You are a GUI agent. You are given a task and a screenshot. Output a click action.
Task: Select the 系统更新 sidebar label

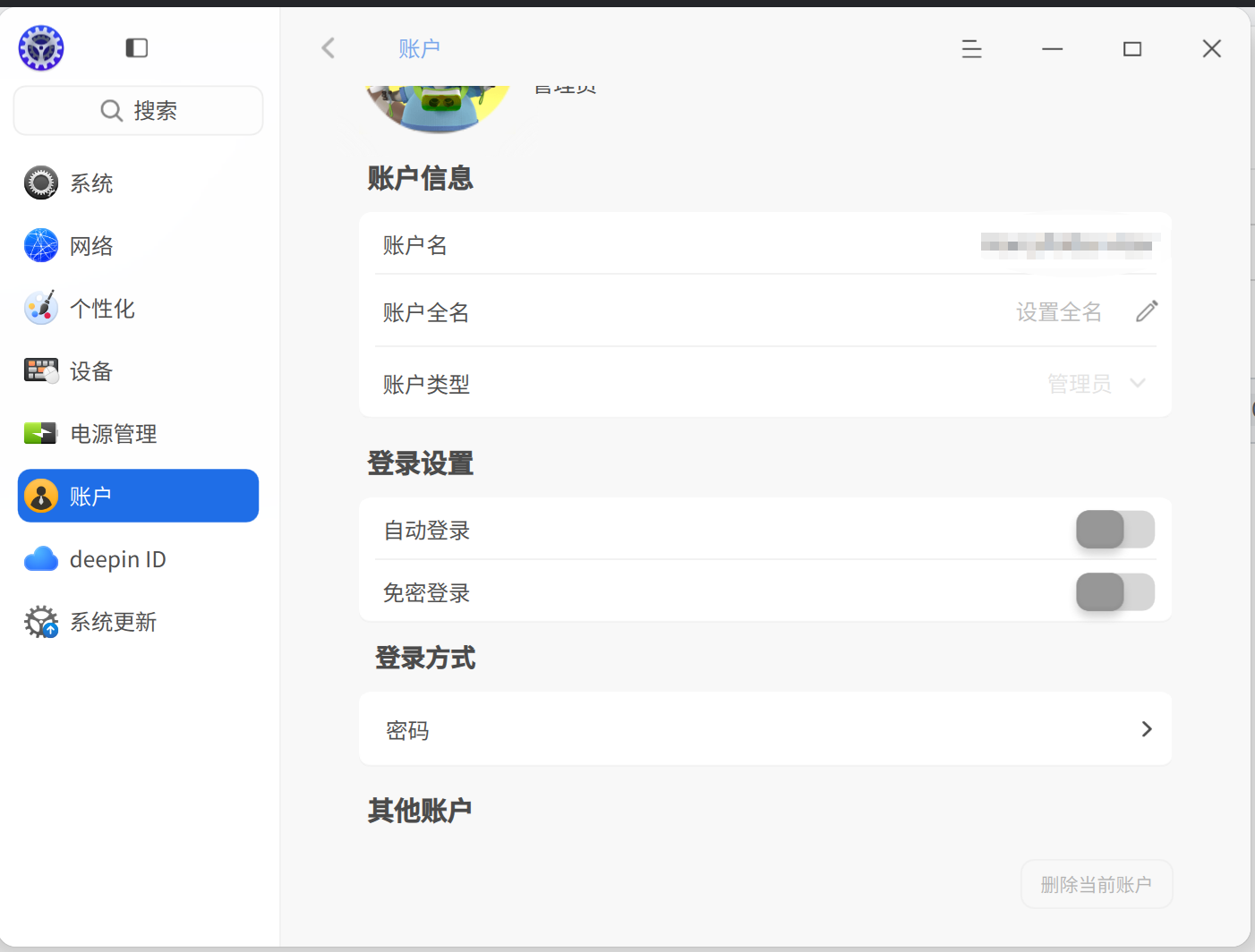[114, 622]
